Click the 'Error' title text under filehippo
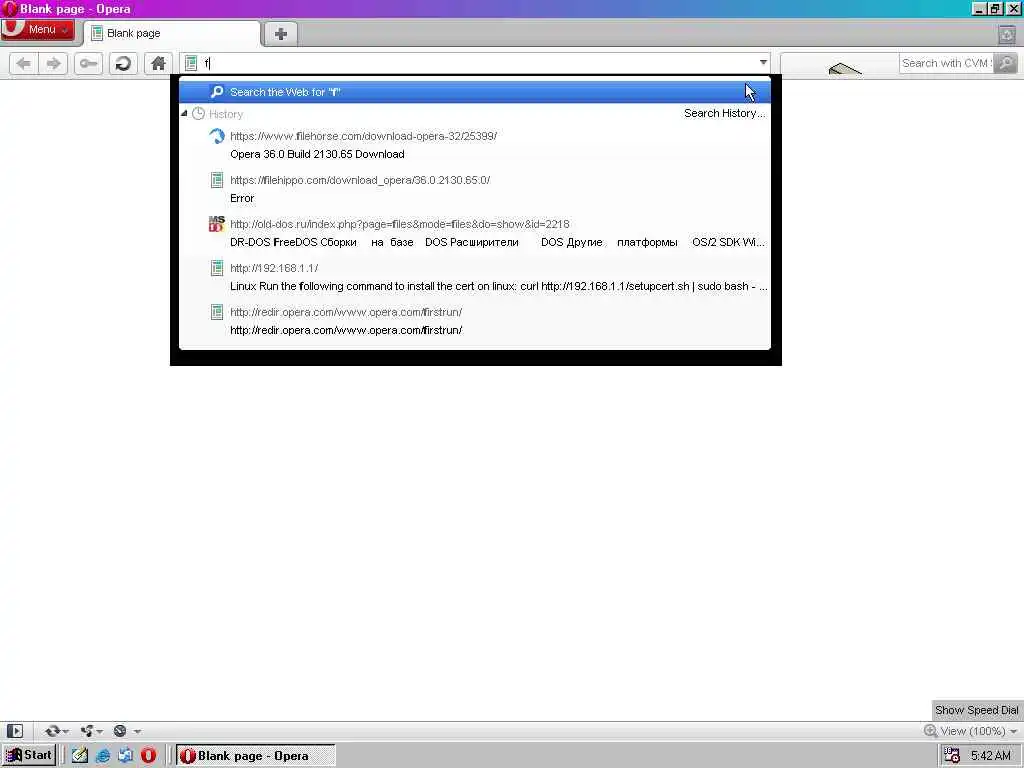Screen dimensions: 1024x768 242,198
